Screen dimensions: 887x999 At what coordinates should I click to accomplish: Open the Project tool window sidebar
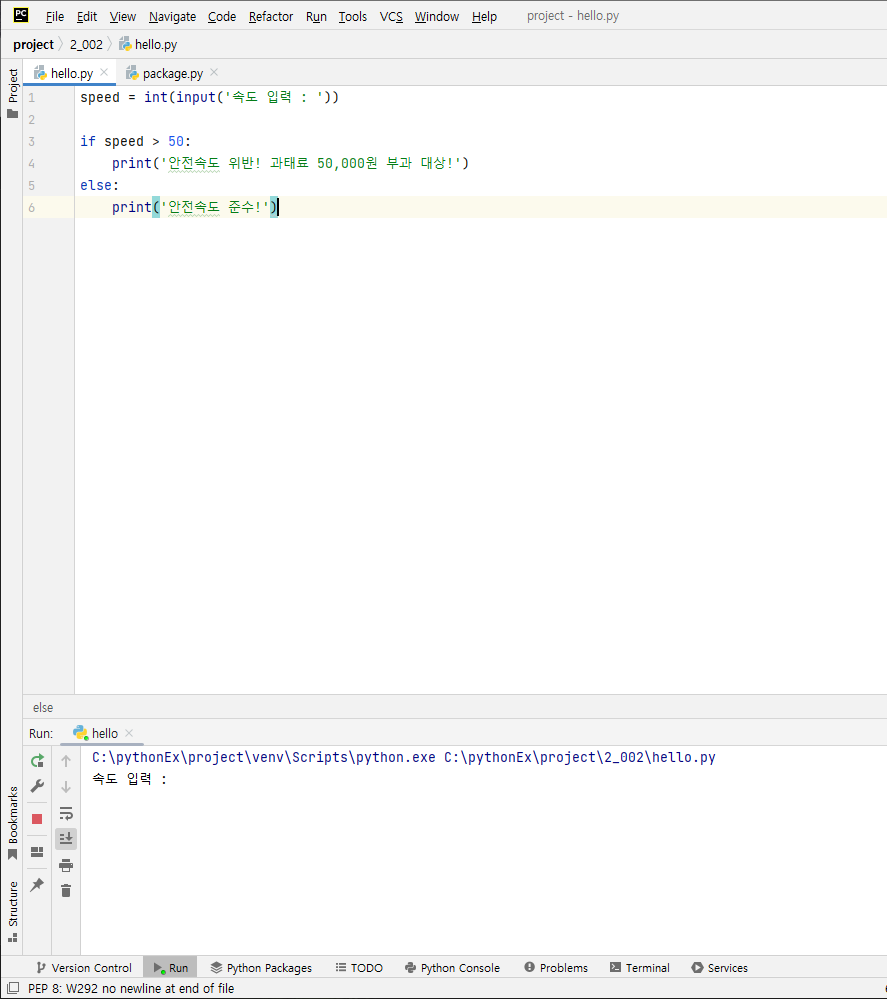point(12,93)
